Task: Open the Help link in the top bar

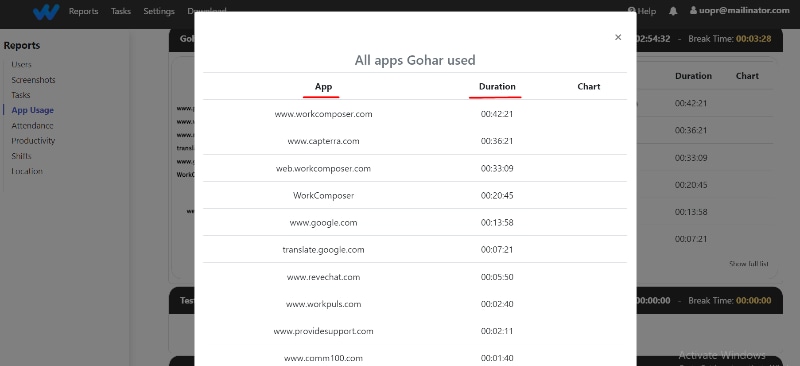Action: 642,11
